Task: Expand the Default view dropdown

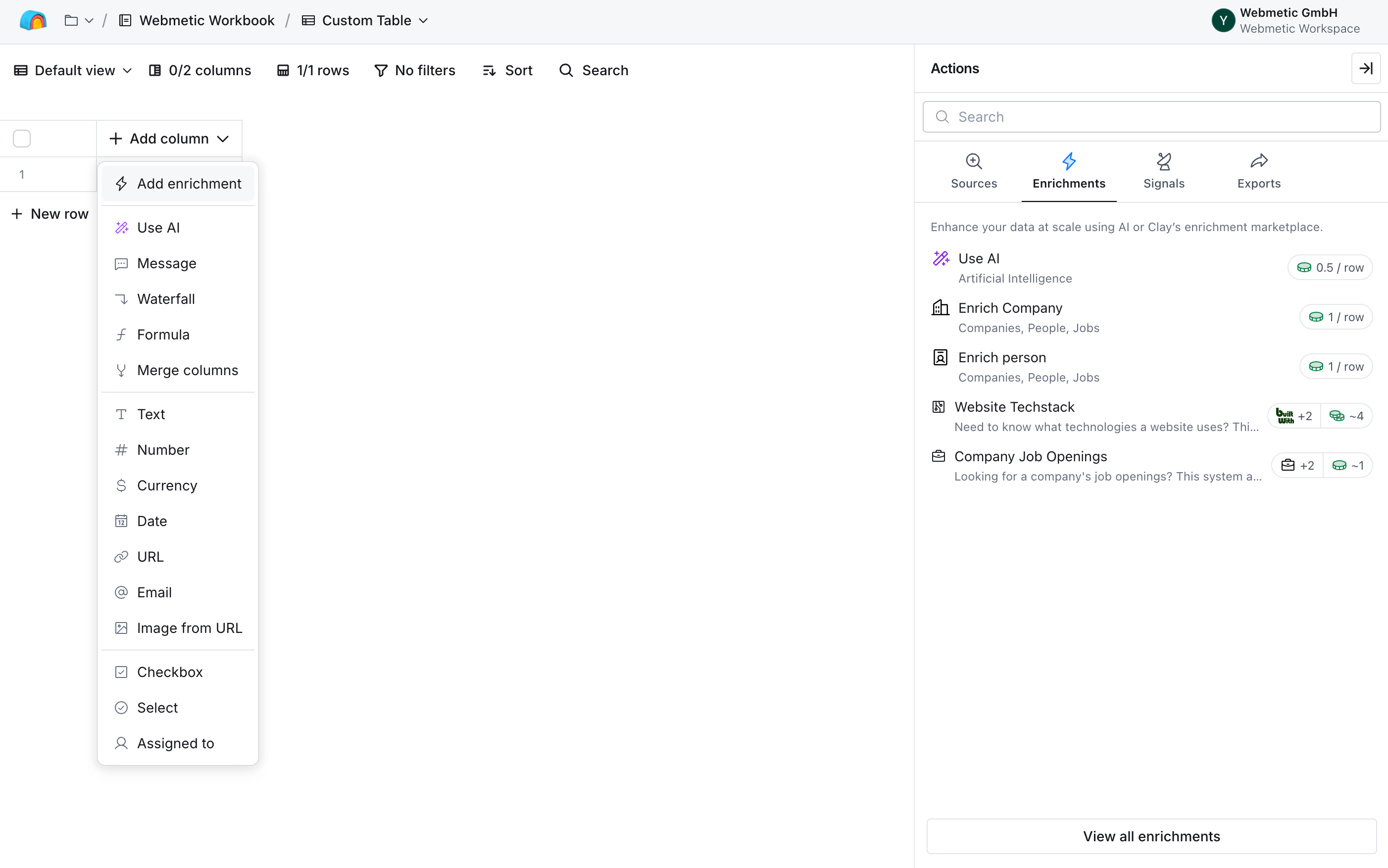Action: point(73,70)
